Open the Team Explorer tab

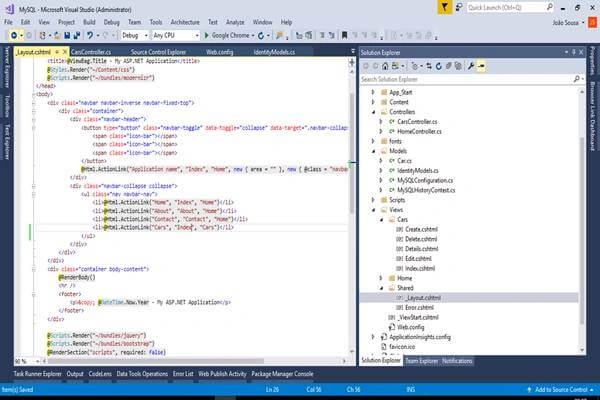(x=421, y=361)
